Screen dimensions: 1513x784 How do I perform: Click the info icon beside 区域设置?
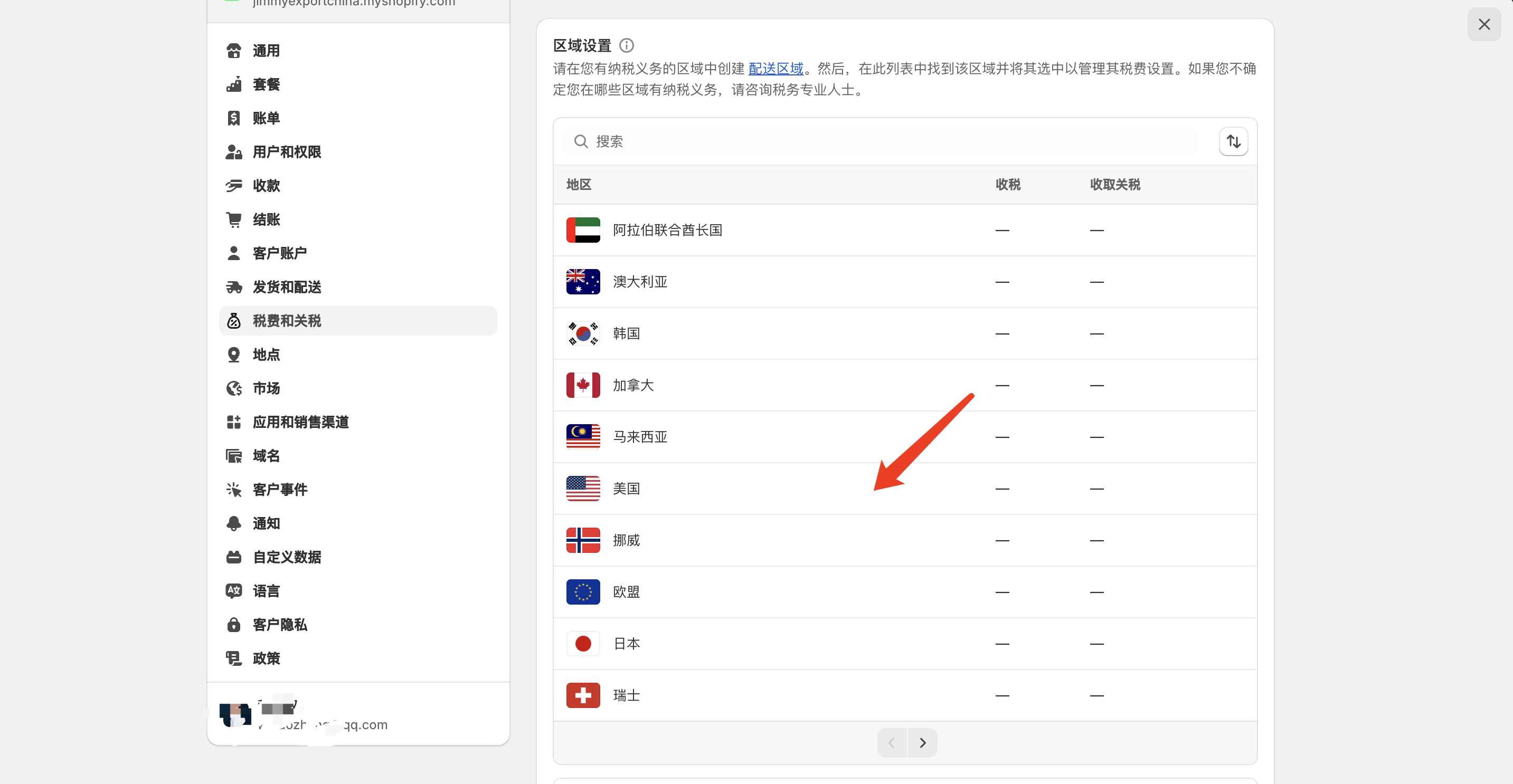[627, 45]
